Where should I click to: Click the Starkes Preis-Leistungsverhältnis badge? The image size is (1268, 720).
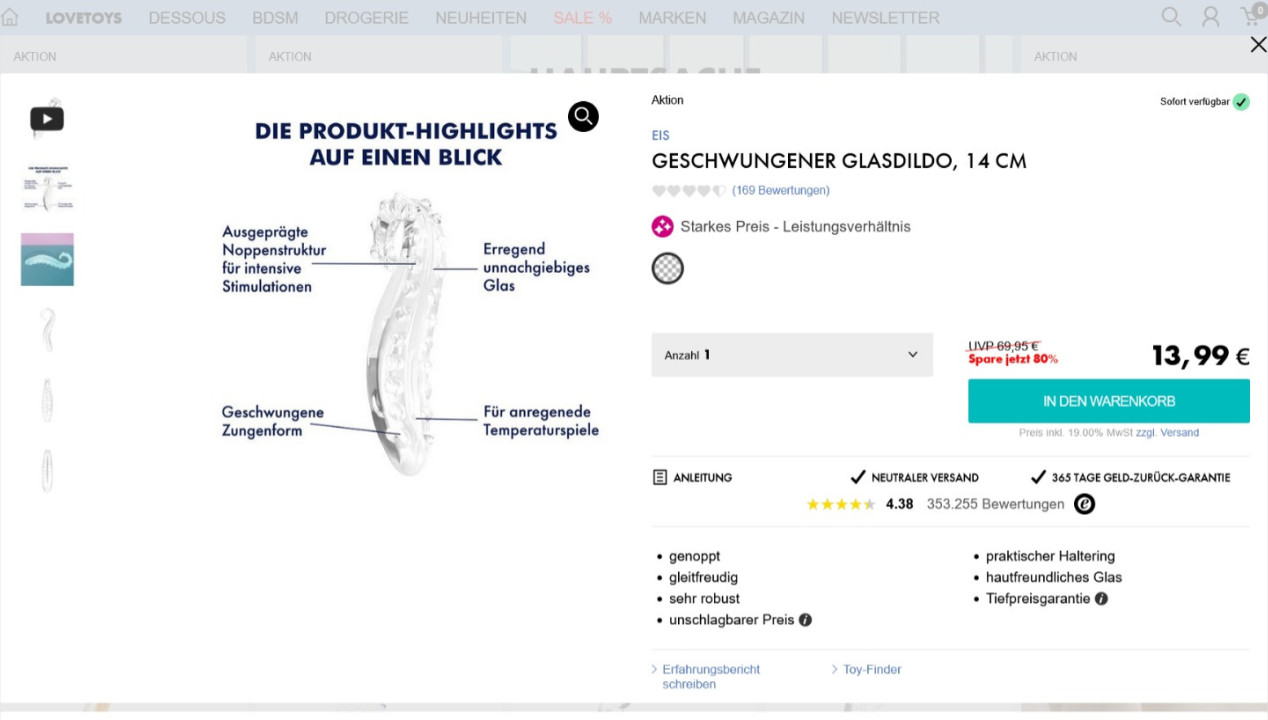tap(662, 226)
